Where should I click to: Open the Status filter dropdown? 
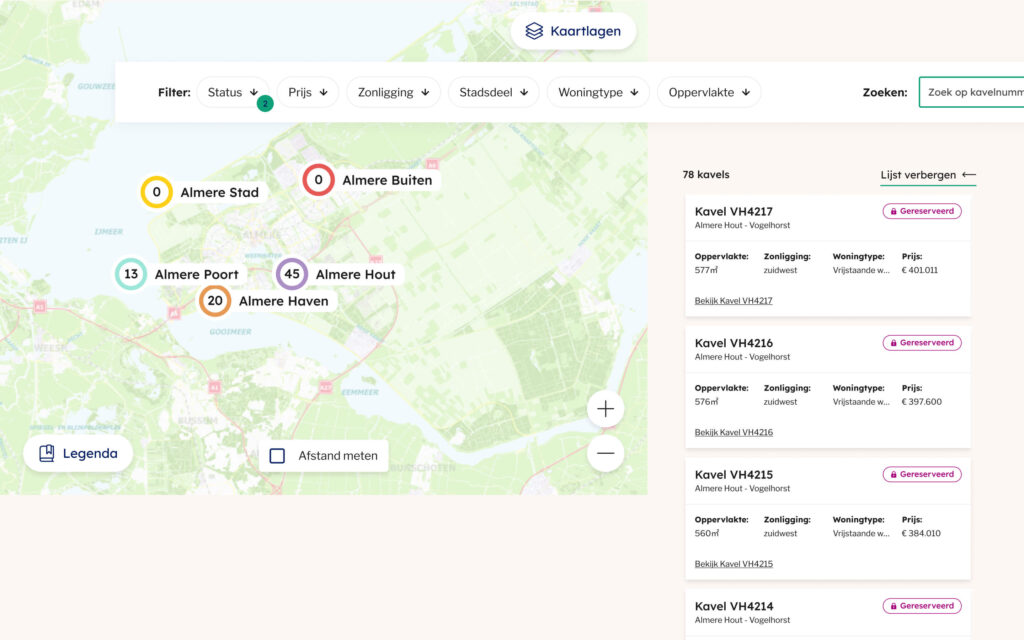click(x=232, y=91)
